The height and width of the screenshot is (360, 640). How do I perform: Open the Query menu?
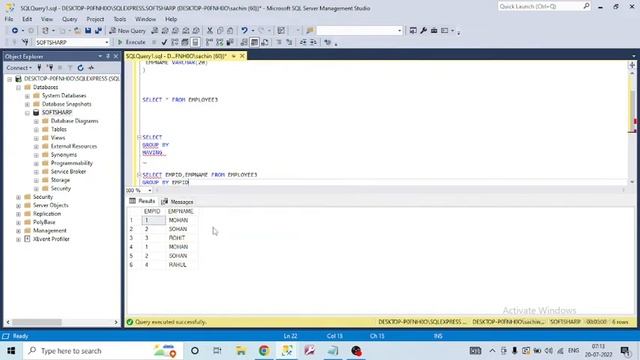69,19
